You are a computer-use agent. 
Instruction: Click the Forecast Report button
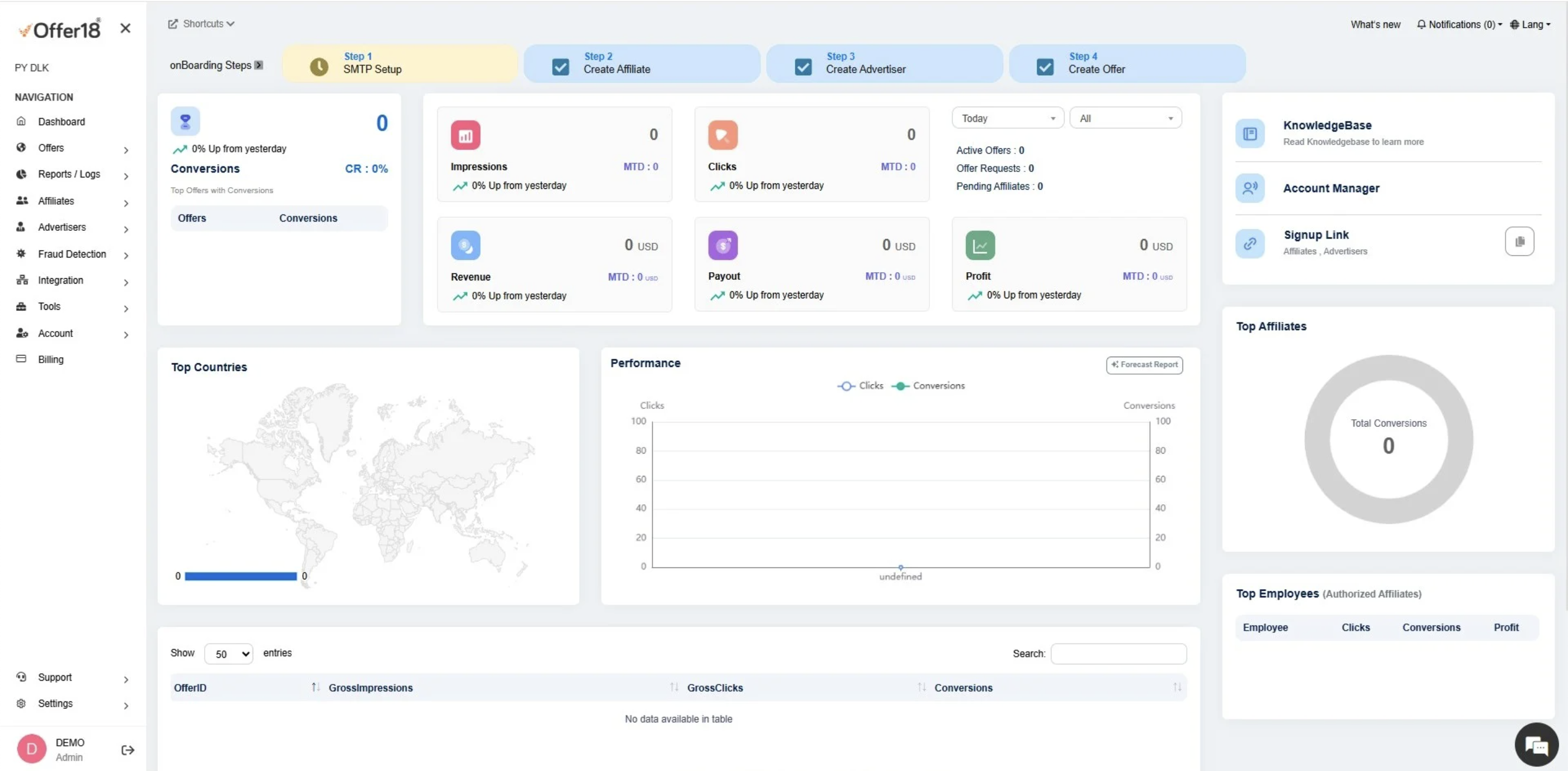click(x=1144, y=364)
